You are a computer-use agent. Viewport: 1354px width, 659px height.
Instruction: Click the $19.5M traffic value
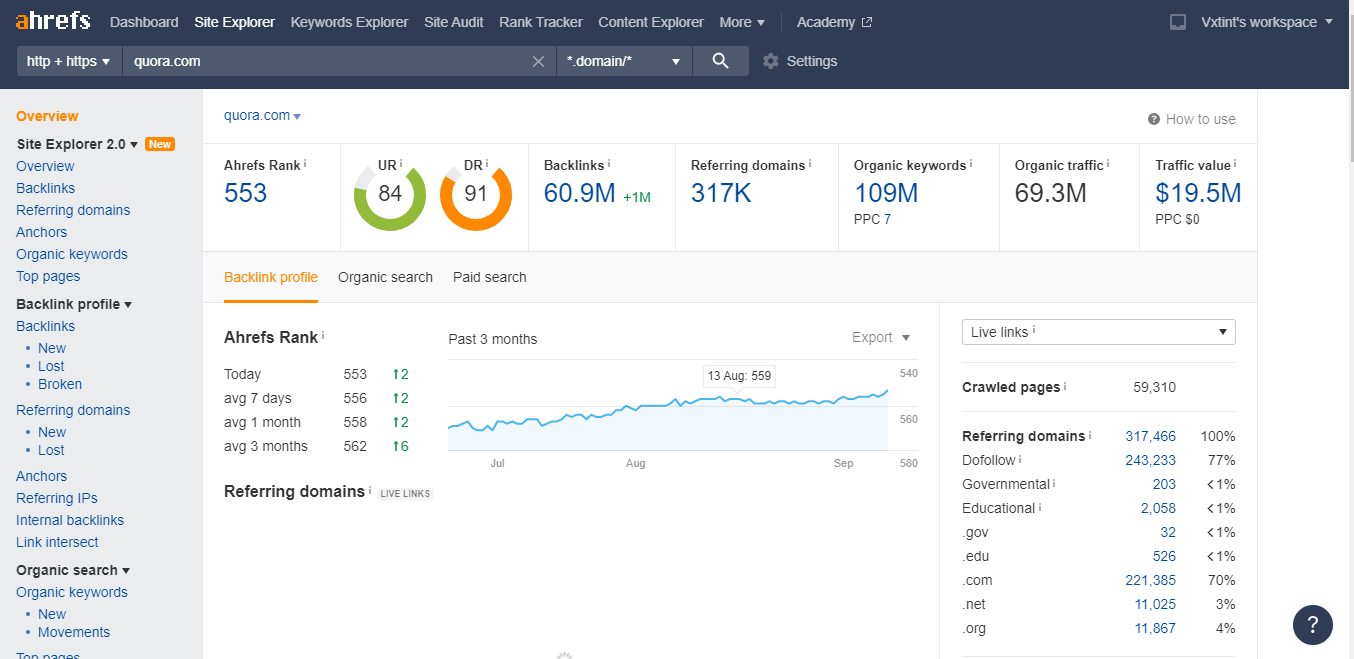pos(1198,193)
